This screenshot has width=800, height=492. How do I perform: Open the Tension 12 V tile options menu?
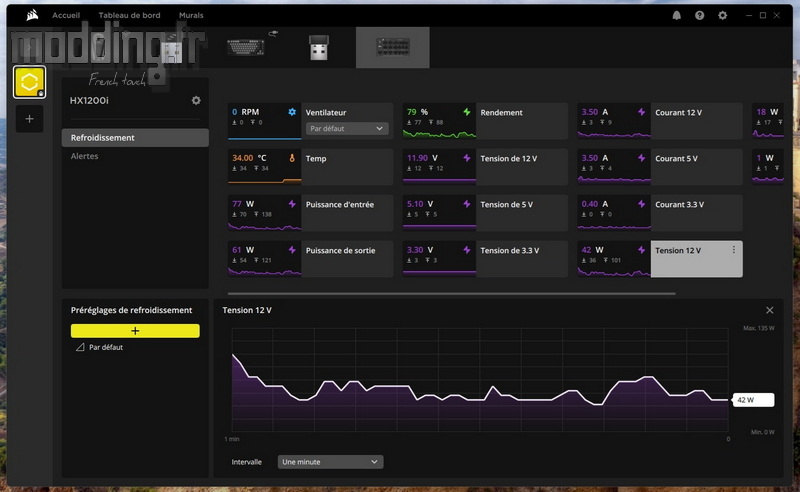coord(734,250)
